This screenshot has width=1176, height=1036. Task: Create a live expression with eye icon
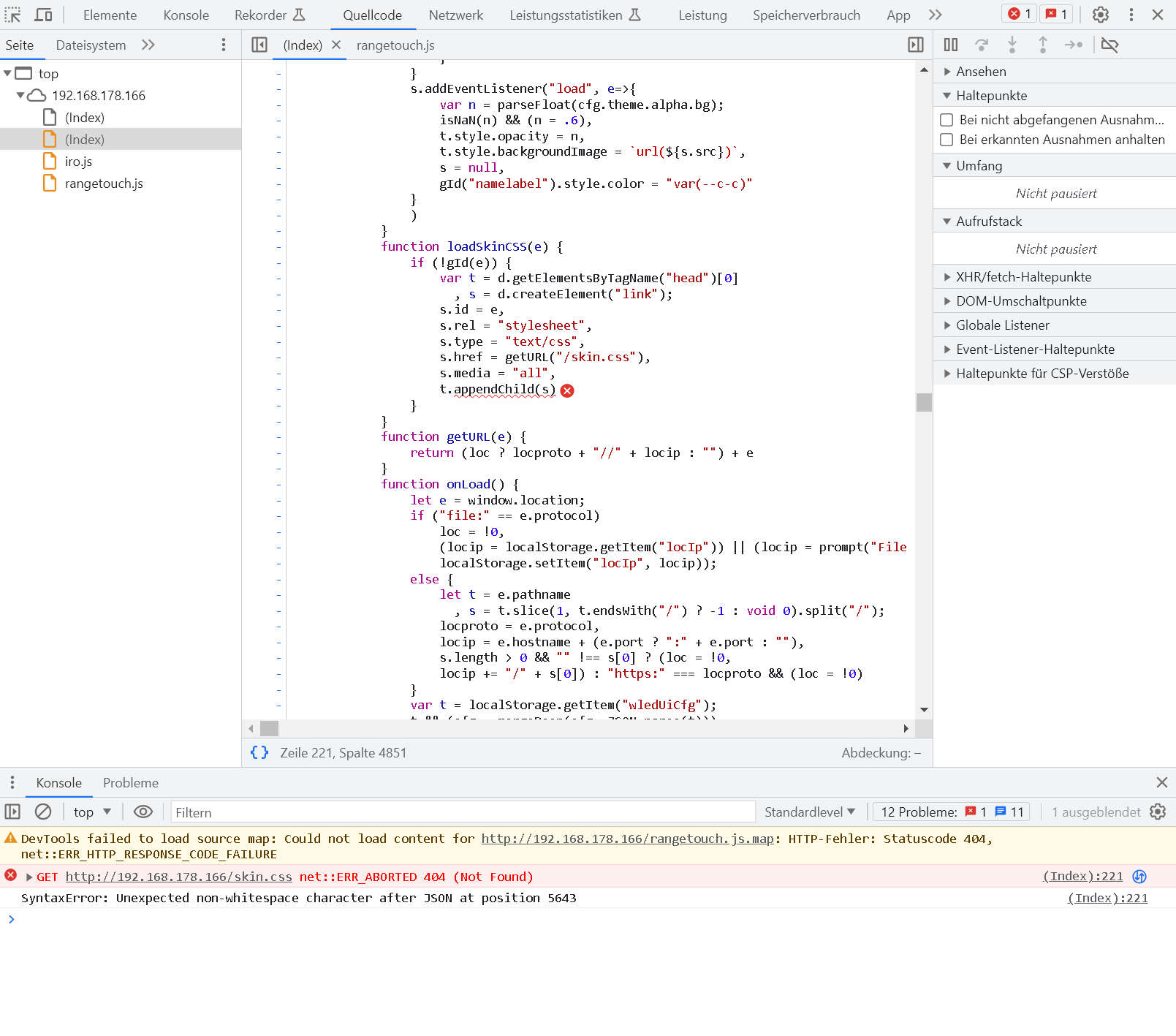pyautogui.click(x=143, y=812)
